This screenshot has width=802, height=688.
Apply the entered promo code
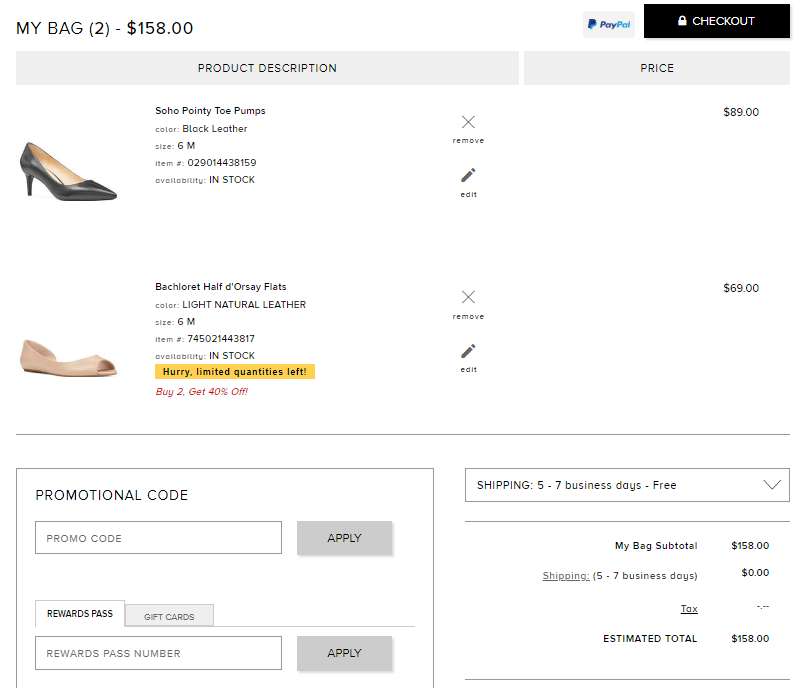(x=344, y=538)
